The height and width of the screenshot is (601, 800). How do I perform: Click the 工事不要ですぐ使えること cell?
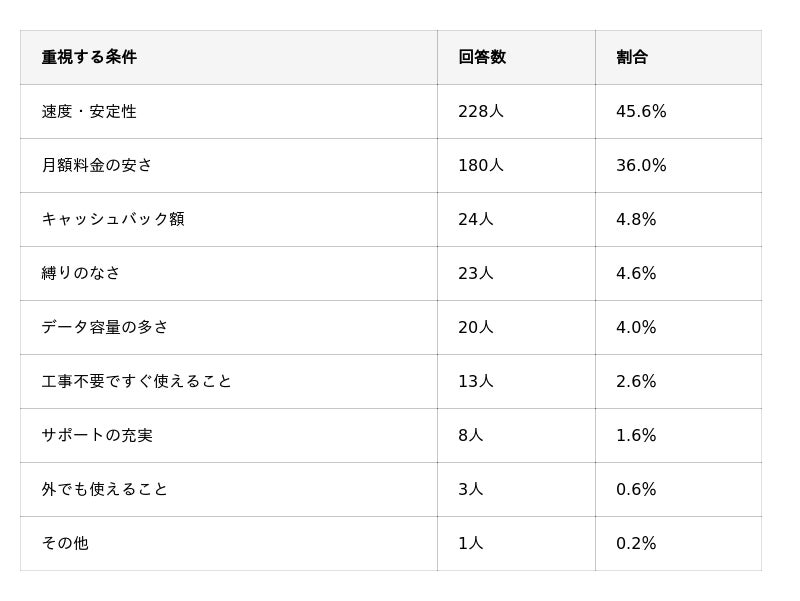click(137, 381)
